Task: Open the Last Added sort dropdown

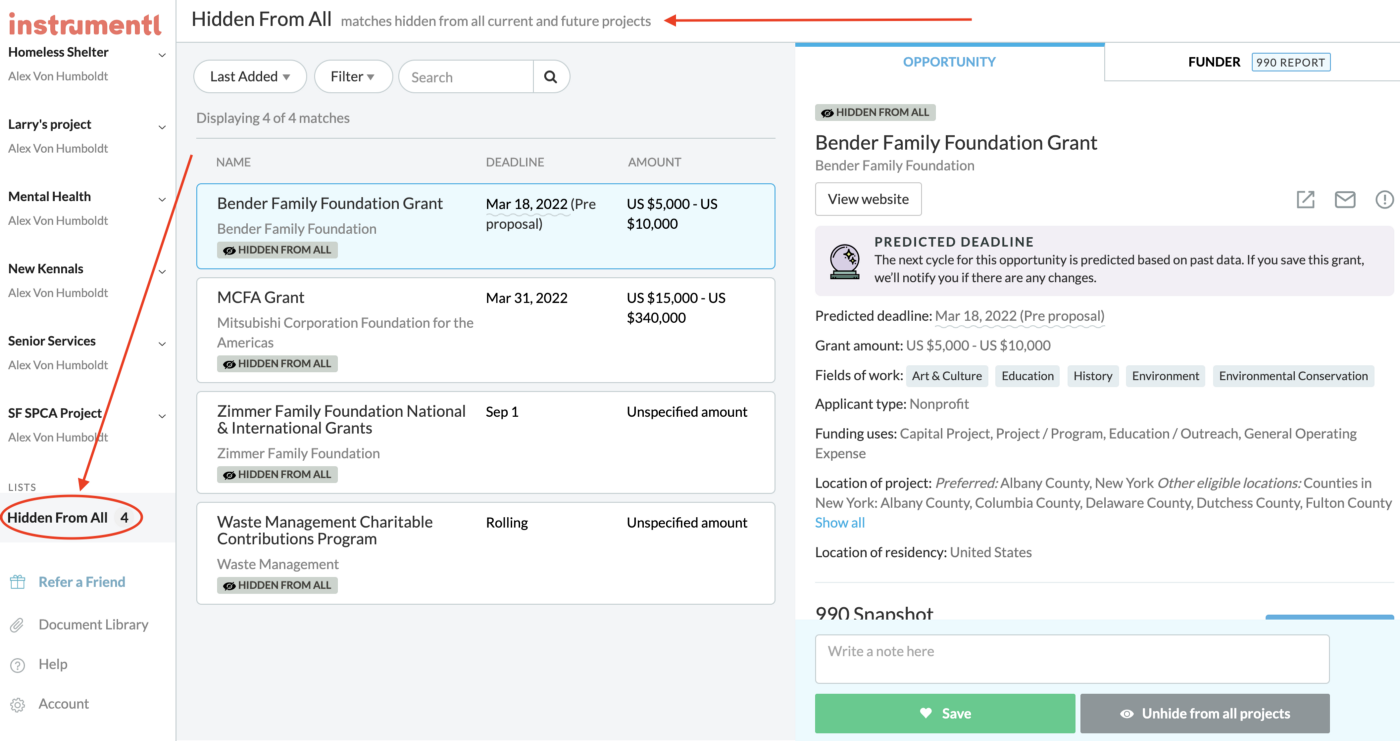Action: pos(250,77)
